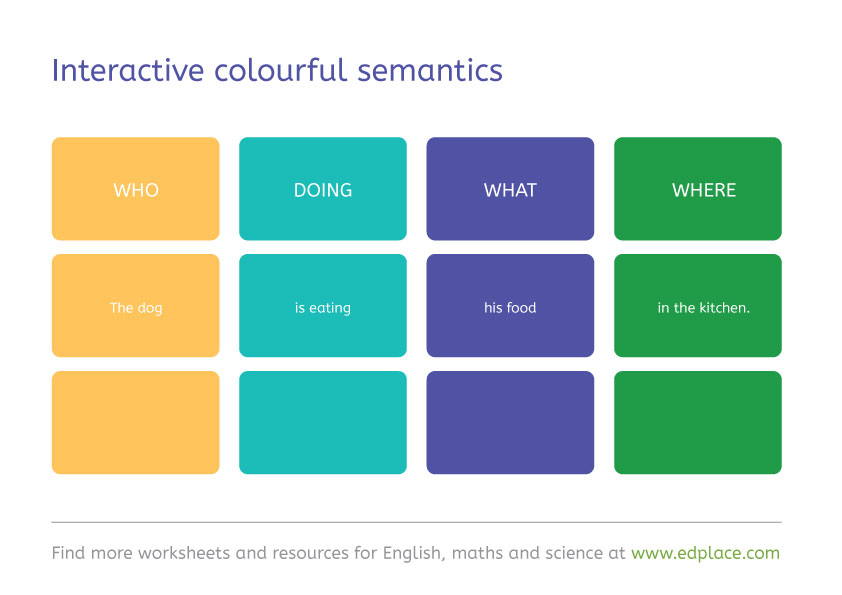Open the www.edplace.com link
Image resolution: width=842 pixels, height=595 pixels.
coord(705,553)
